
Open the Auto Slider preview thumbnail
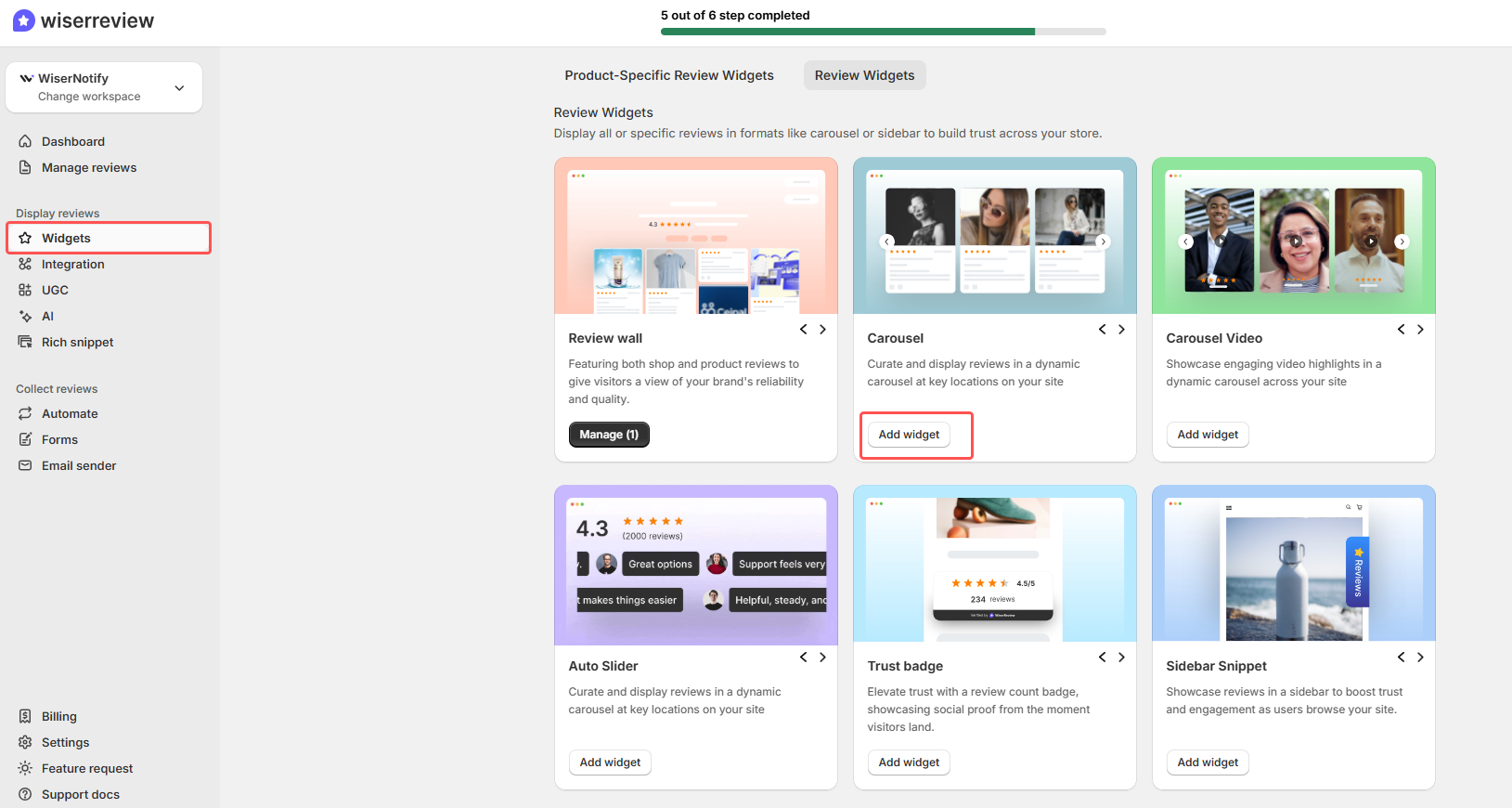coord(696,565)
